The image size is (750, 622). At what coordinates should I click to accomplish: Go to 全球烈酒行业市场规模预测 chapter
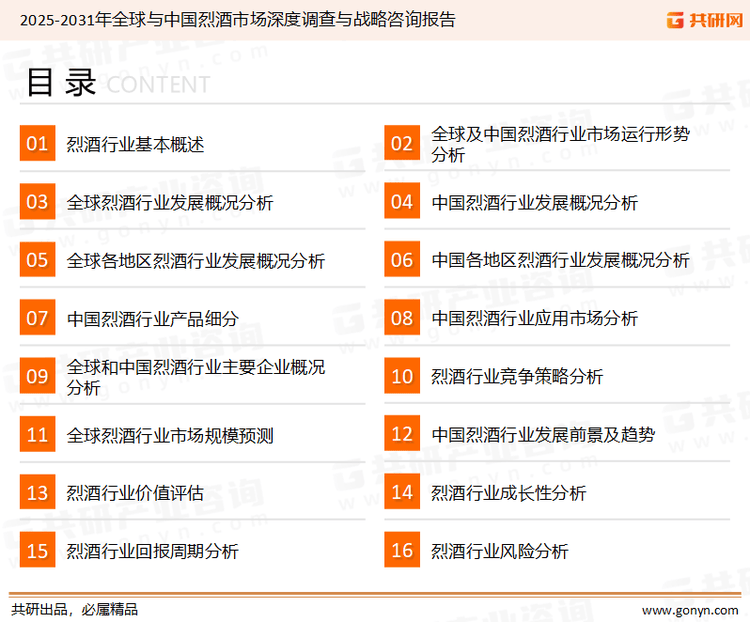click(169, 435)
